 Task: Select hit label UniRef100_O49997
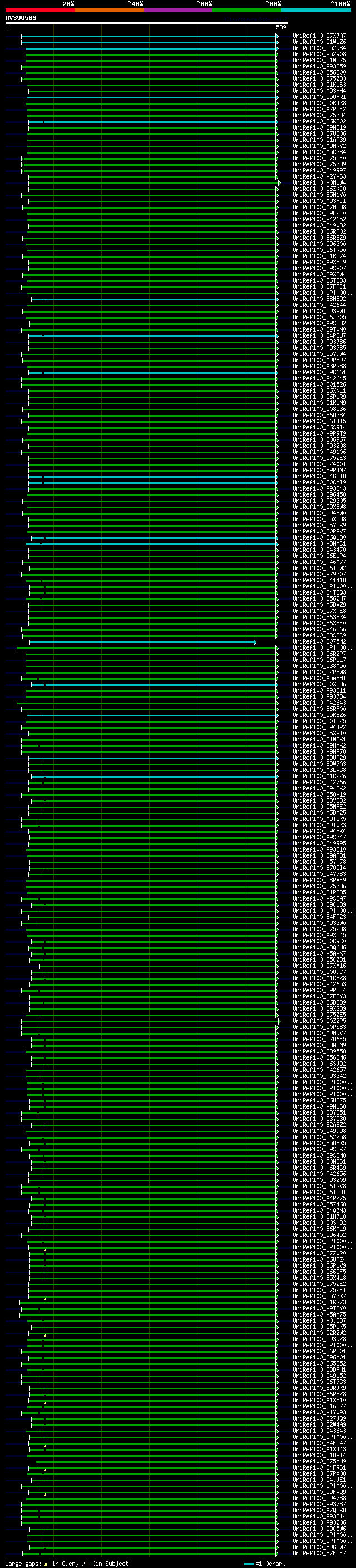pyautogui.click(x=319, y=171)
